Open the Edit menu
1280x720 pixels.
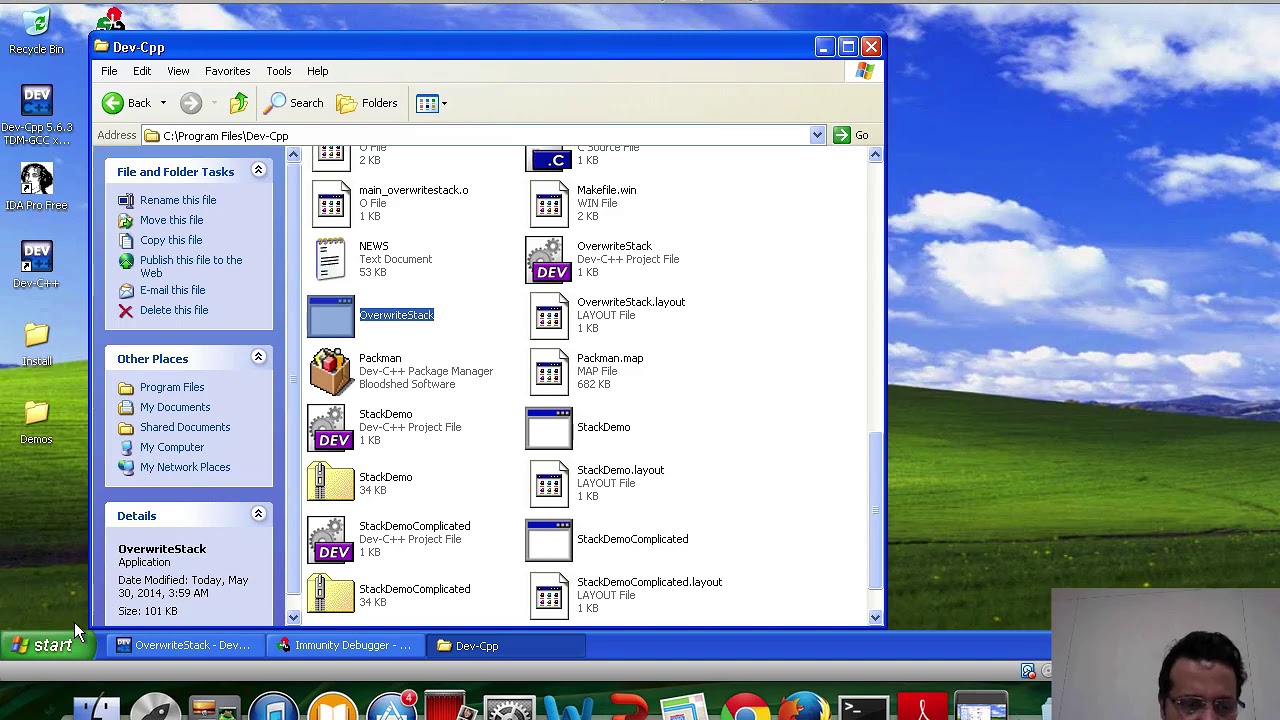click(142, 71)
